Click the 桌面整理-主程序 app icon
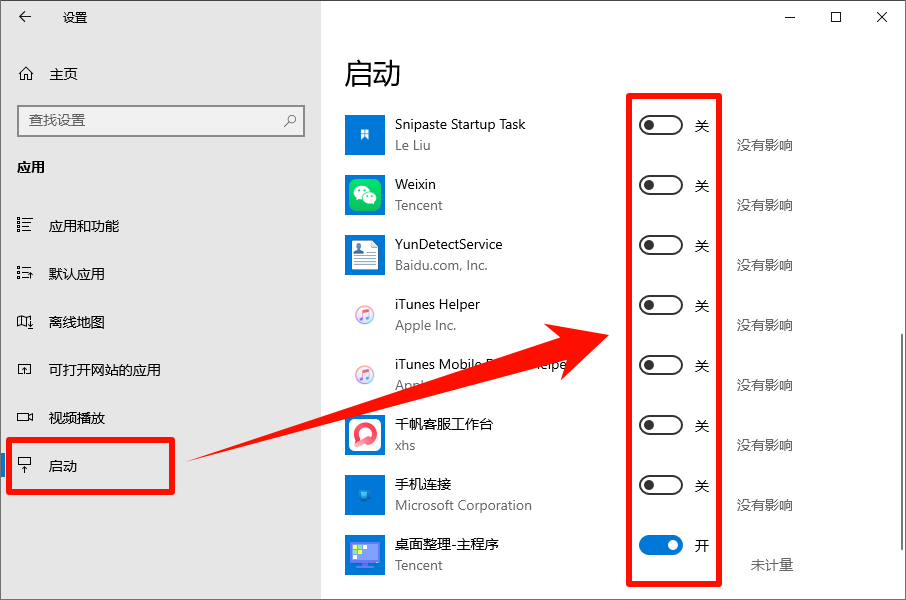The width and height of the screenshot is (906, 600). click(365, 555)
